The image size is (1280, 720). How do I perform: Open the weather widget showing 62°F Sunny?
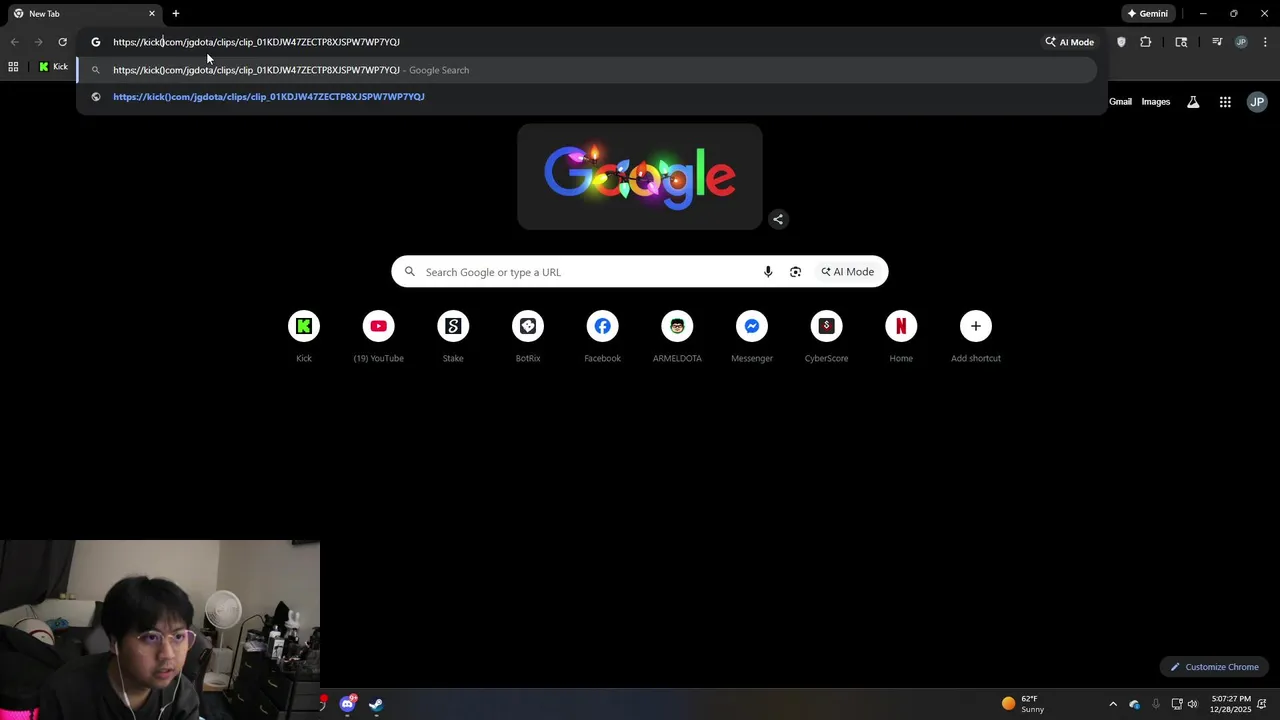(1023, 704)
